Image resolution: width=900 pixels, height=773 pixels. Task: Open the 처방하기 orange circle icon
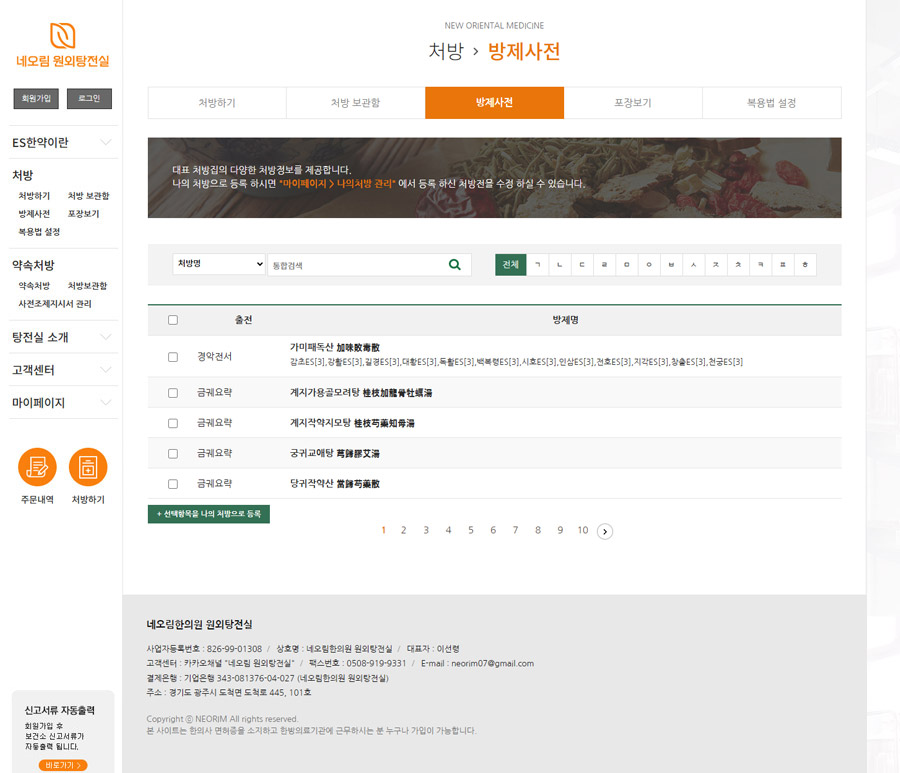[88, 467]
